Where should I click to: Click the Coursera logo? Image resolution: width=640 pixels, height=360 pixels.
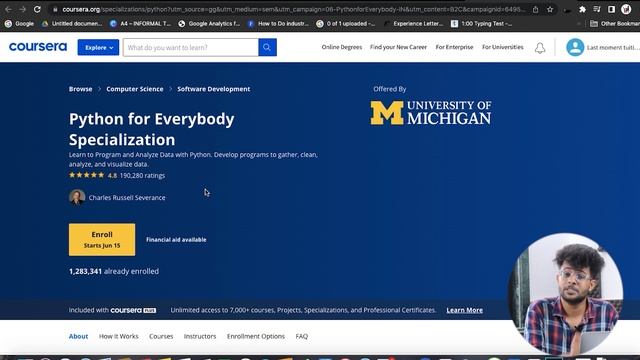[x=38, y=47]
